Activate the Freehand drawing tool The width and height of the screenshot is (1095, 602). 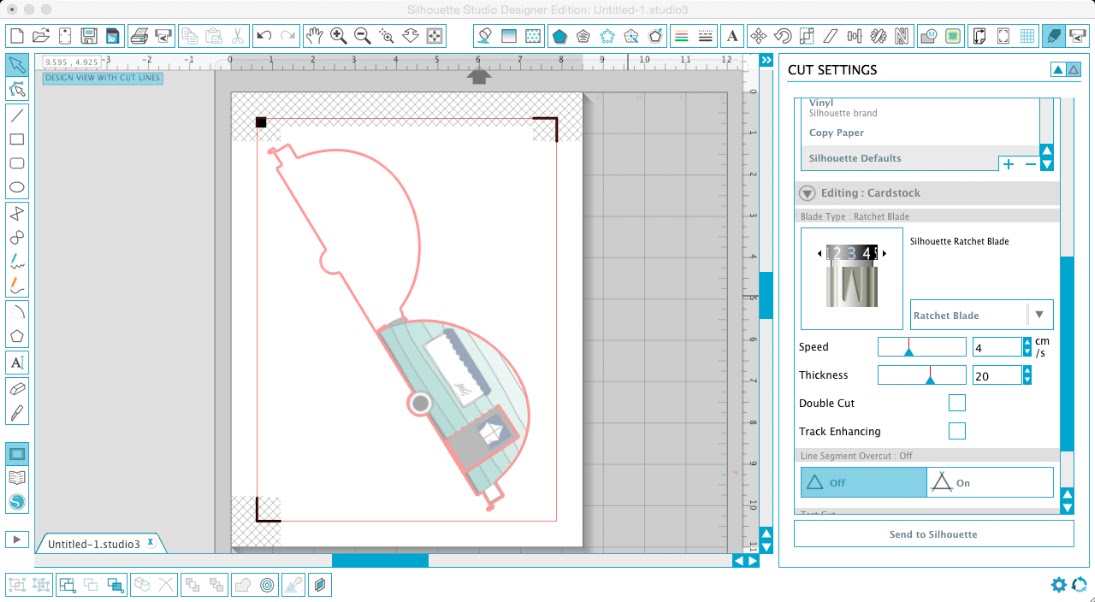point(17,263)
